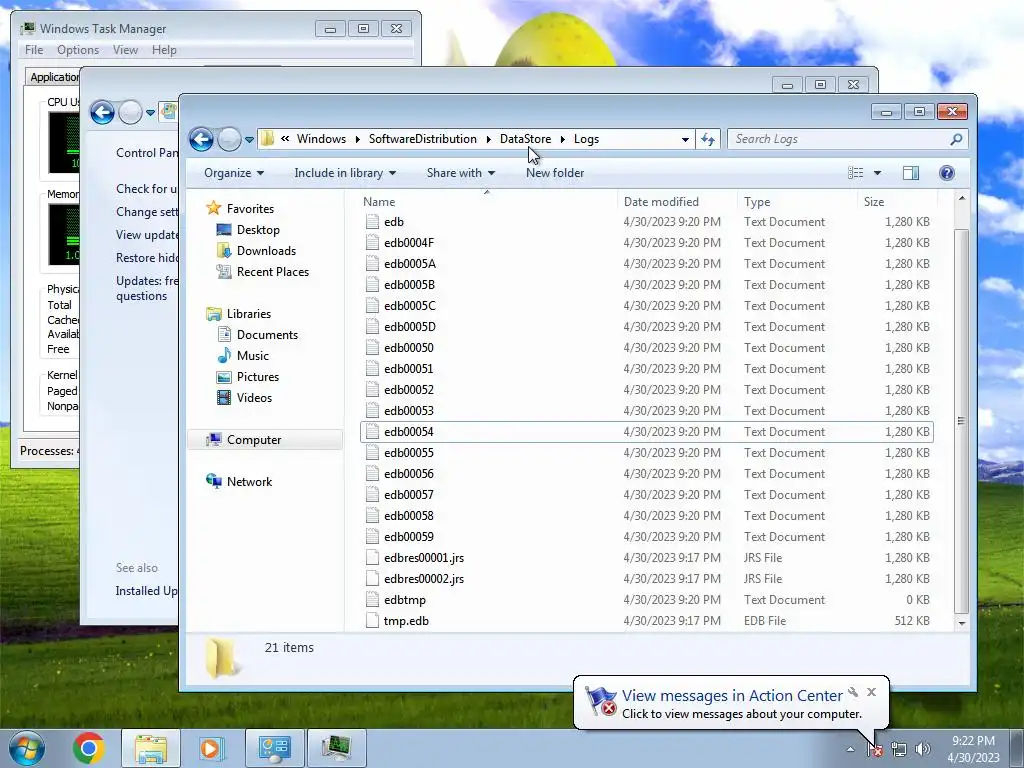This screenshot has width=1024, height=768.
Task: Click Windows in the address path
Action: (321, 139)
